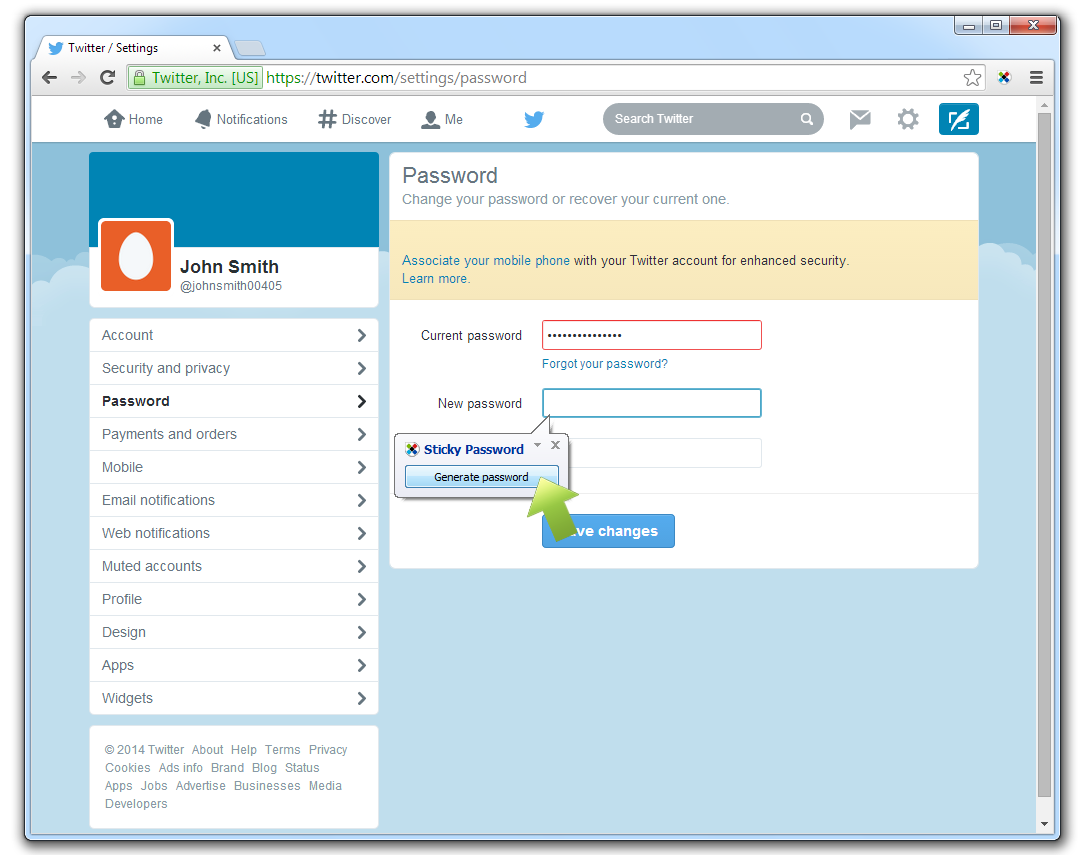Open Apps settings section
Viewport: 1084px width, 855px height.
[x=234, y=666]
